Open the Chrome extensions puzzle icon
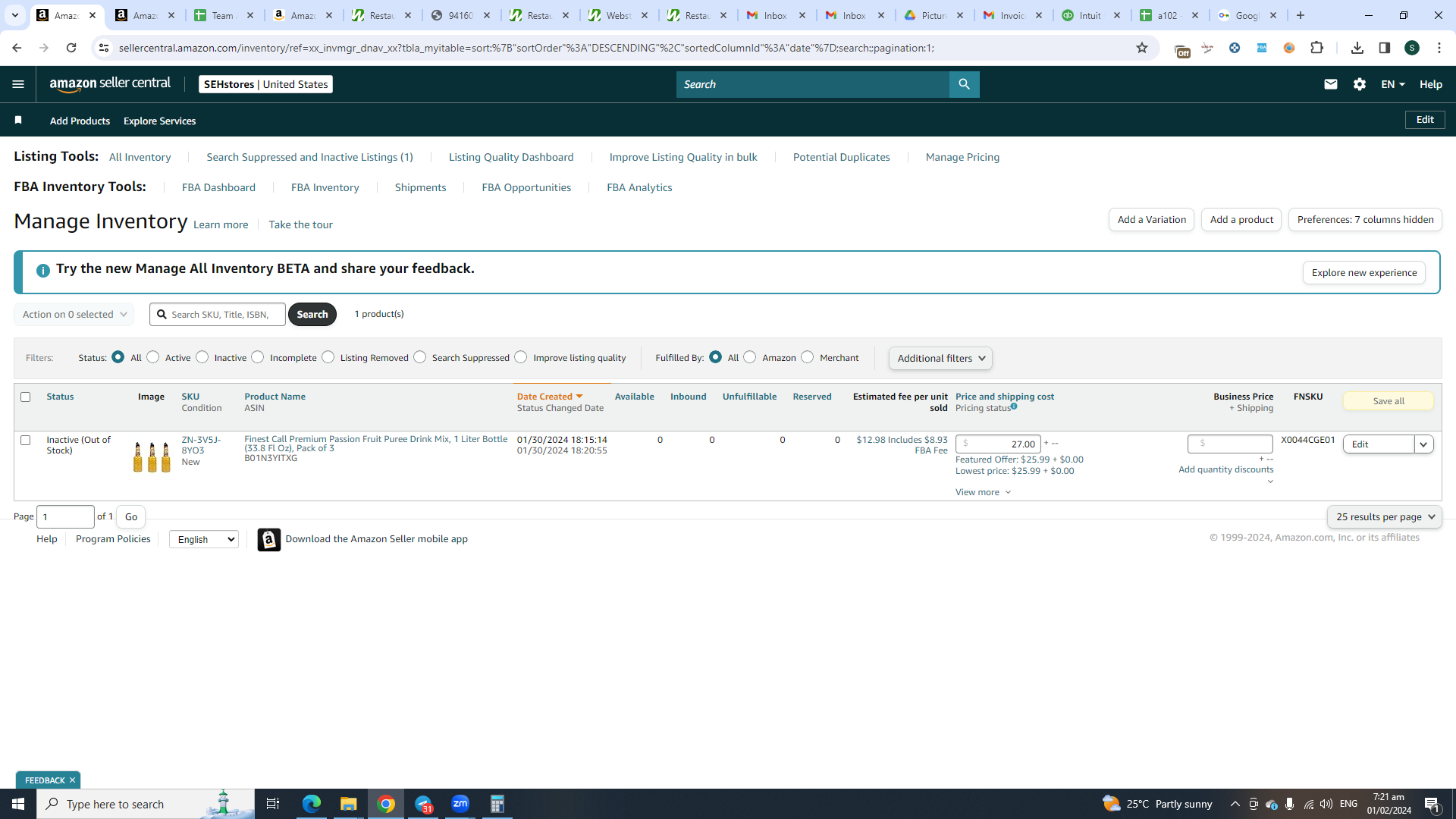This screenshot has height=819, width=1456. coord(1317,48)
